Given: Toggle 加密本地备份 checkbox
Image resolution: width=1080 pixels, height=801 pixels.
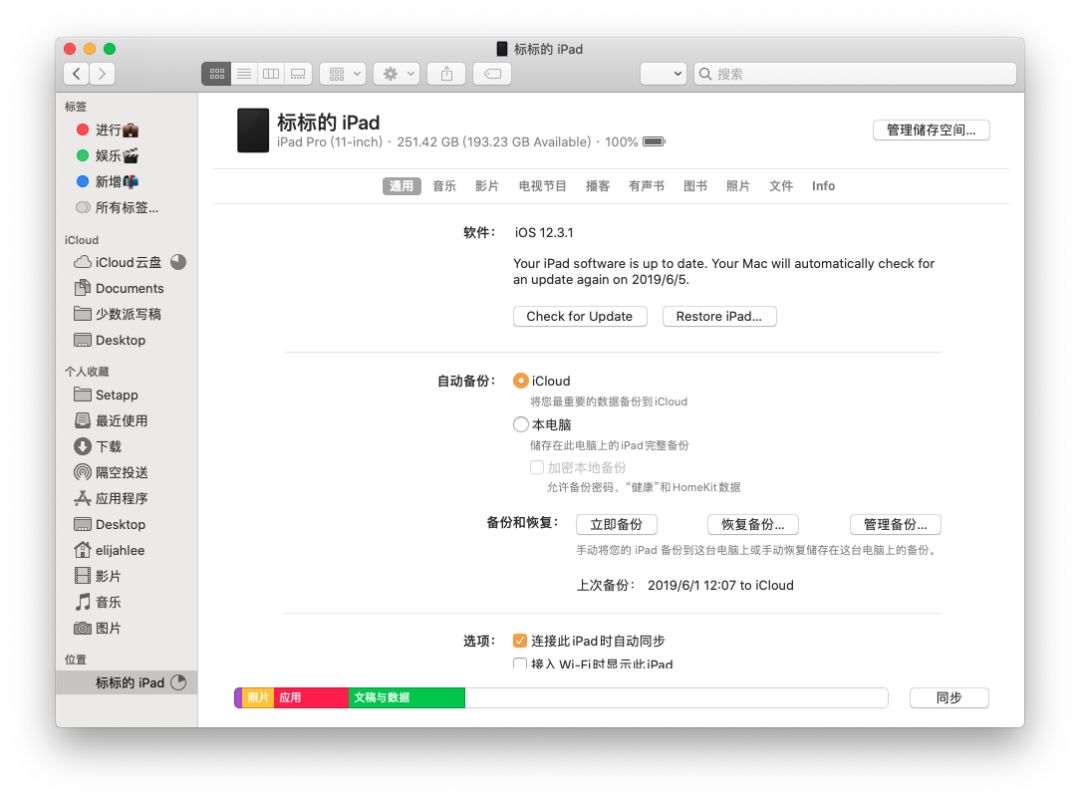Looking at the screenshot, I should 537,468.
